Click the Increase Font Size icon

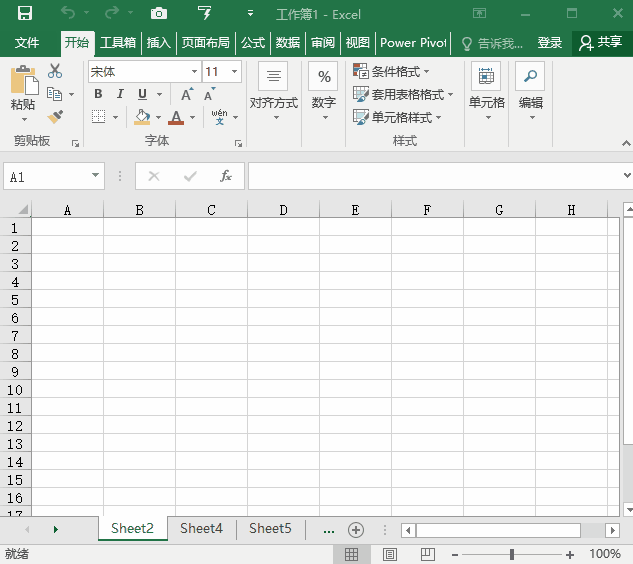187,94
